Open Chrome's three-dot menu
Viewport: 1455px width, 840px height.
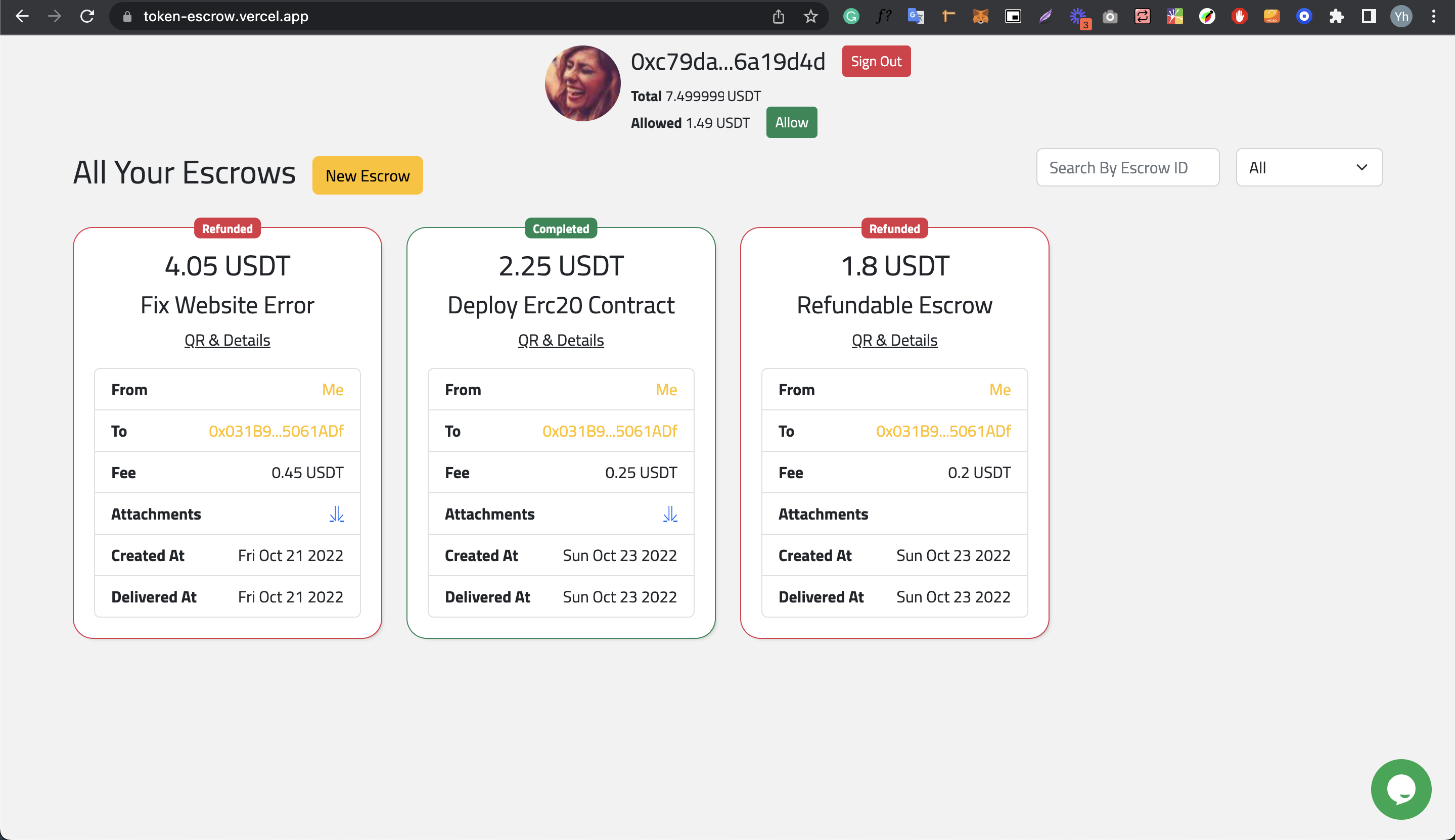point(1434,16)
